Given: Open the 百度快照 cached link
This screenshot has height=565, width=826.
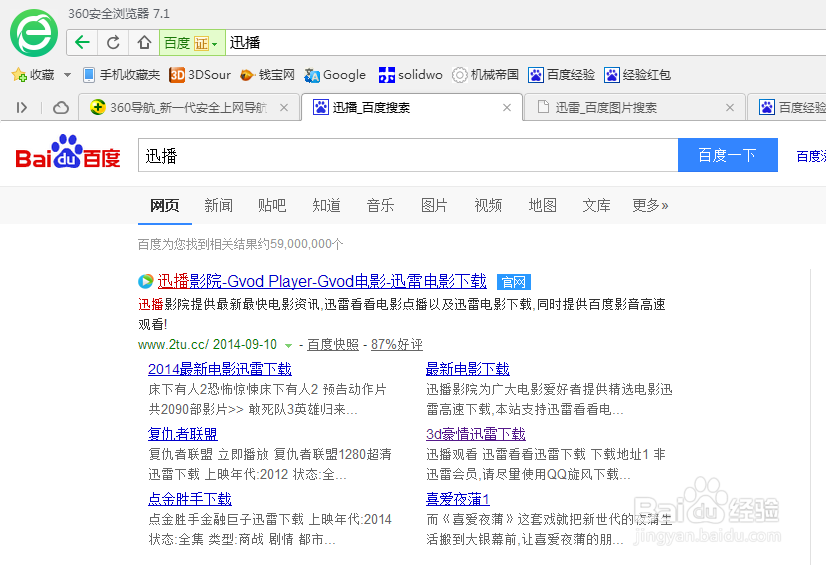Looking at the screenshot, I should 333,345.
